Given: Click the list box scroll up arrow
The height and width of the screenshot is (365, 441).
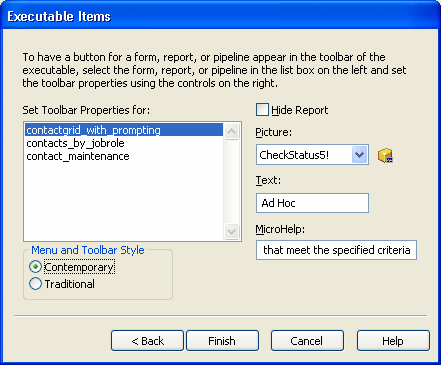Looking at the screenshot, I should [232, 132].
